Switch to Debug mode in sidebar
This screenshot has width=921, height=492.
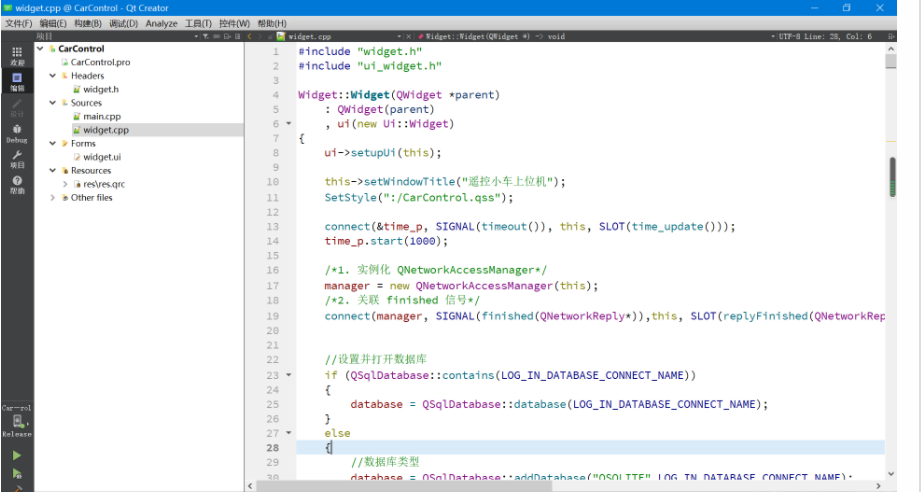click(x=17, y=134)
